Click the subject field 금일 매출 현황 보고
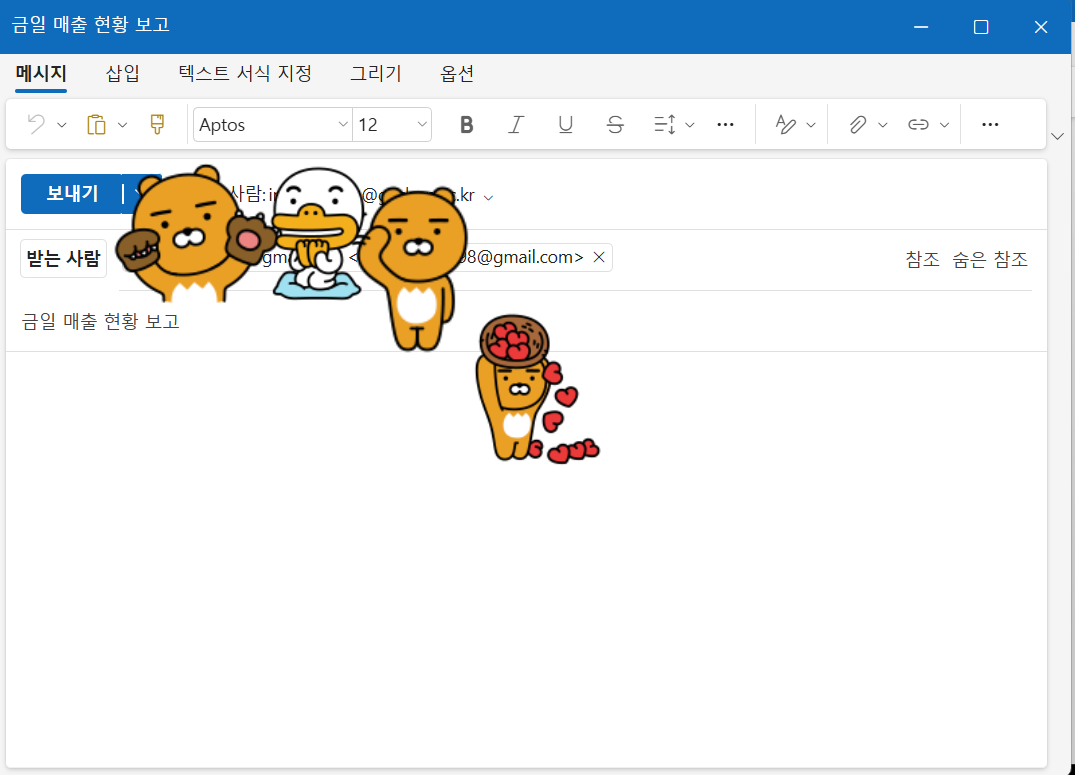The height and width of the screenshot is (775, 1075). click(527, 321)
